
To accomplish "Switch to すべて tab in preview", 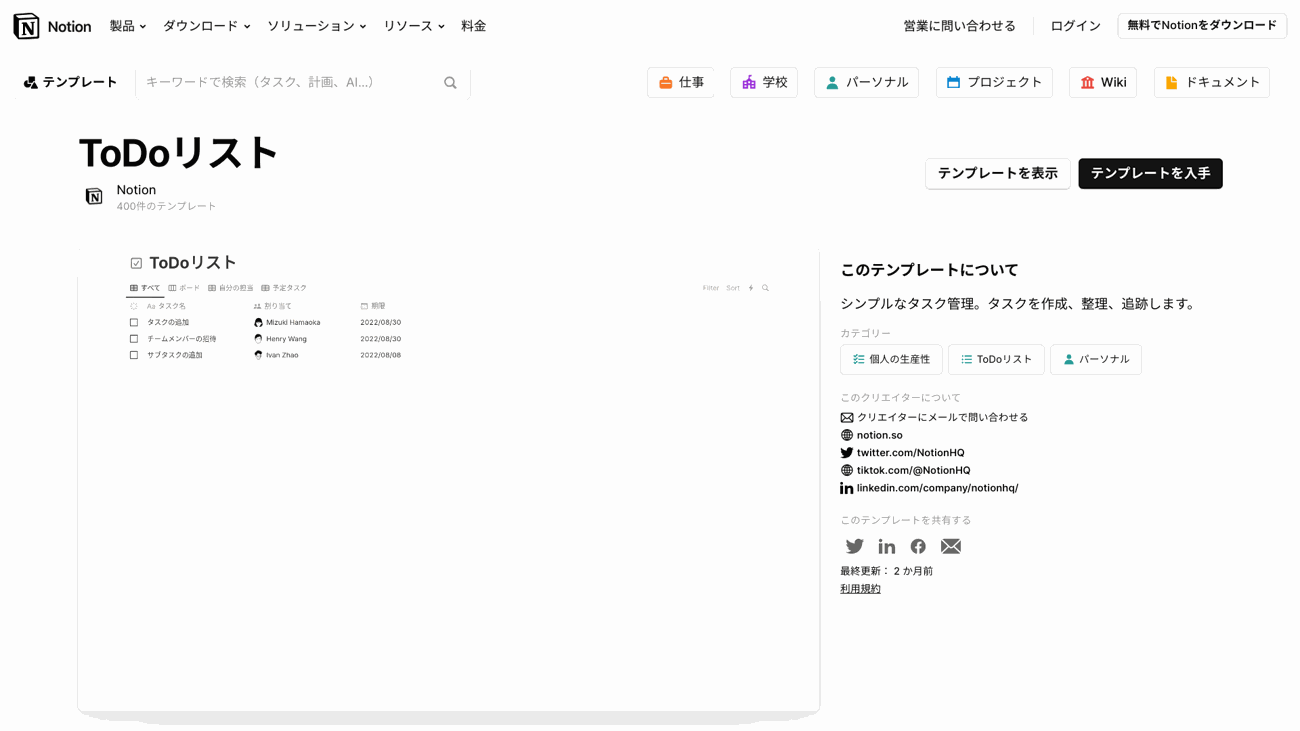I will pos(145,288).
